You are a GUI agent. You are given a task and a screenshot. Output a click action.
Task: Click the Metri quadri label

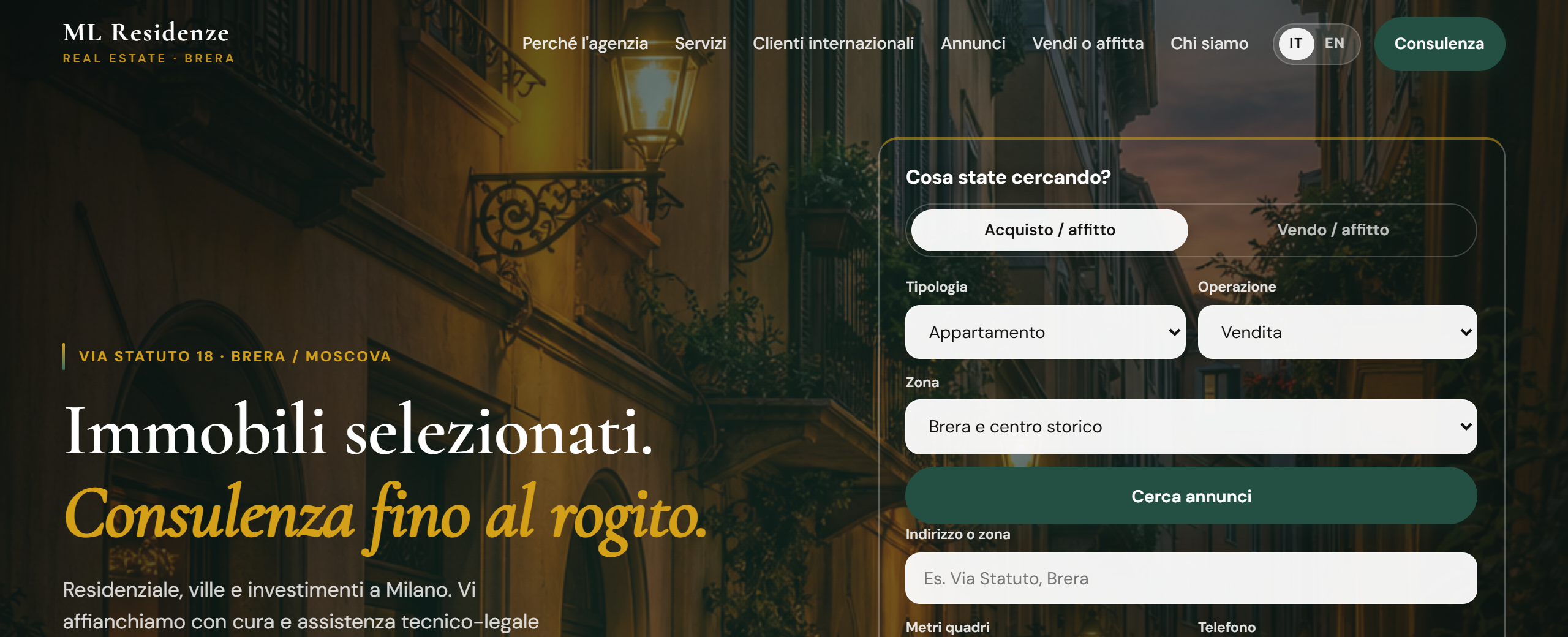click(948, 627)
